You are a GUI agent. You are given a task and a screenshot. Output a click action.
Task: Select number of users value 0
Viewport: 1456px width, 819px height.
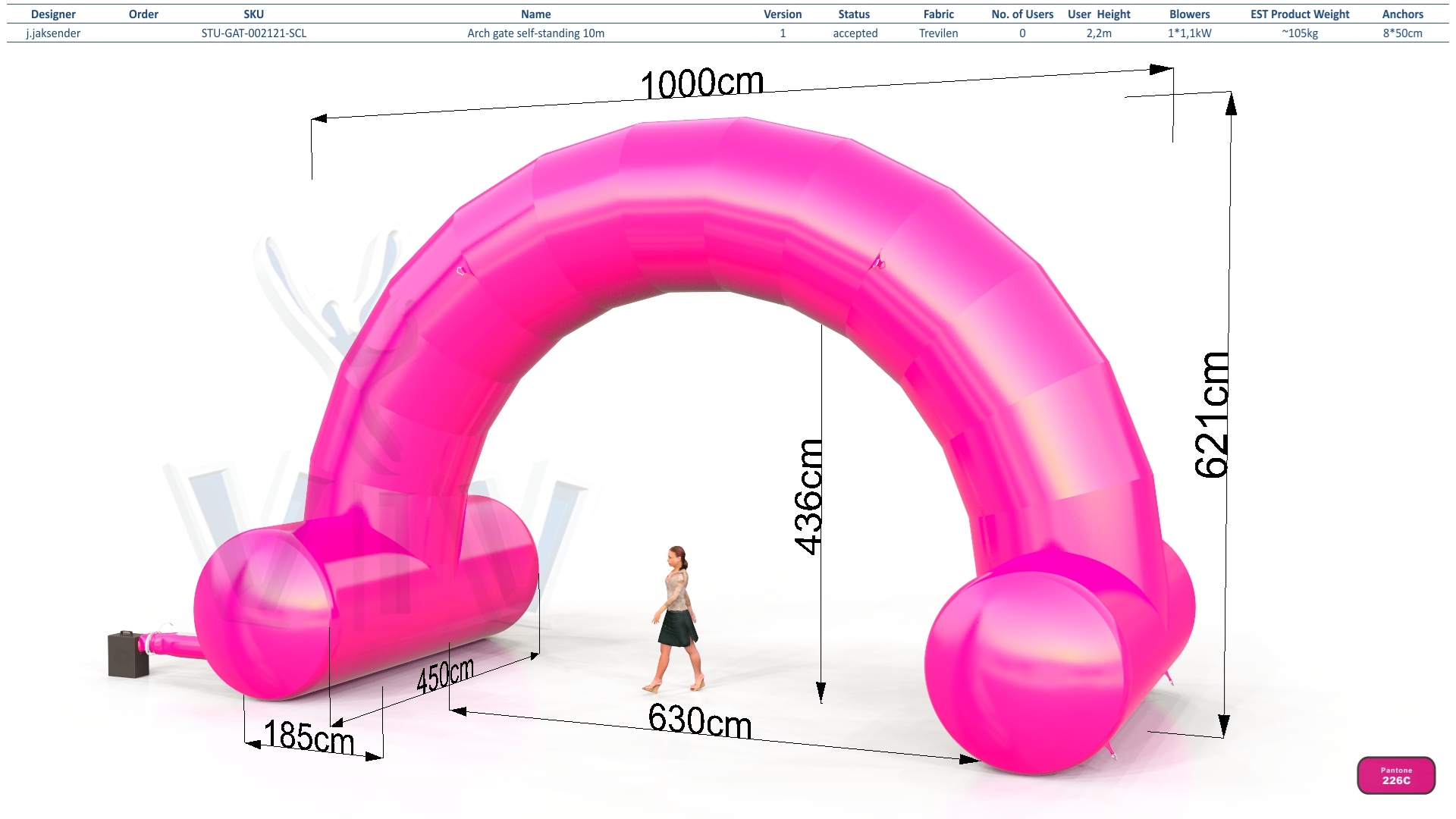(x=1022, y=33)
